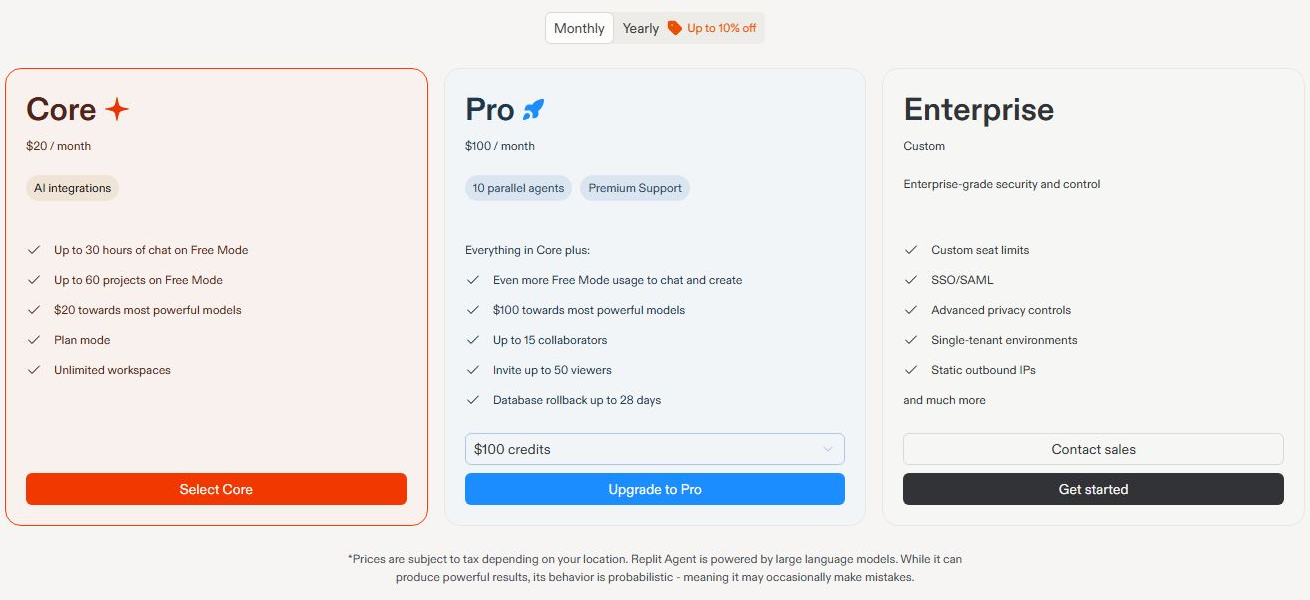
Task: Click the Up to 10% off label
Action: [721, 28]
